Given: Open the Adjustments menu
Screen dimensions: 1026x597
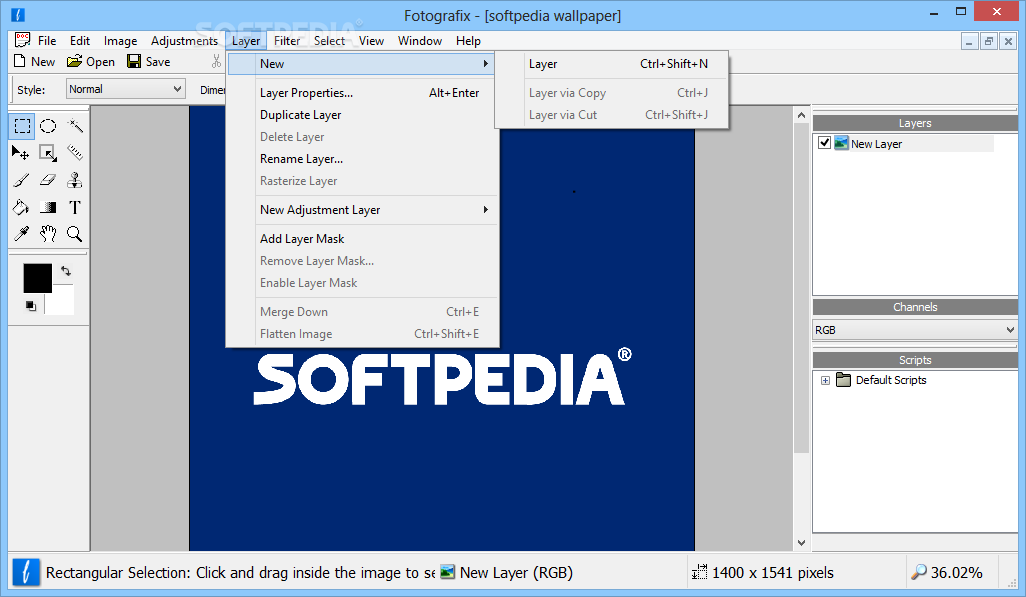Looking at the screenshot, I should [185, 41].
